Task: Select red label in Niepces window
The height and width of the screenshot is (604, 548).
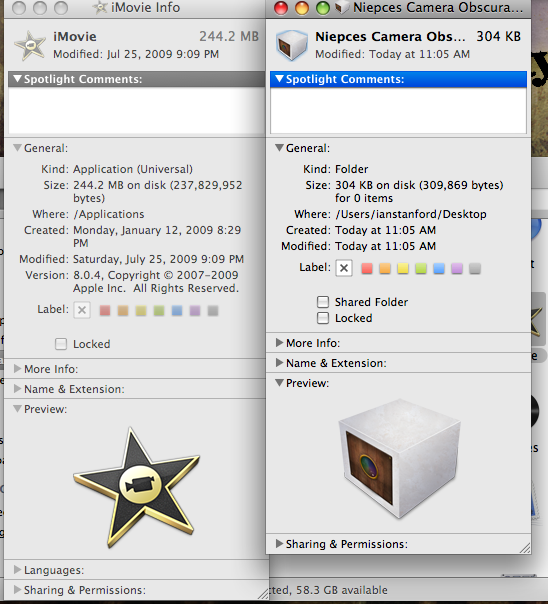Action: pyautogui.click(x=367, y=268)
